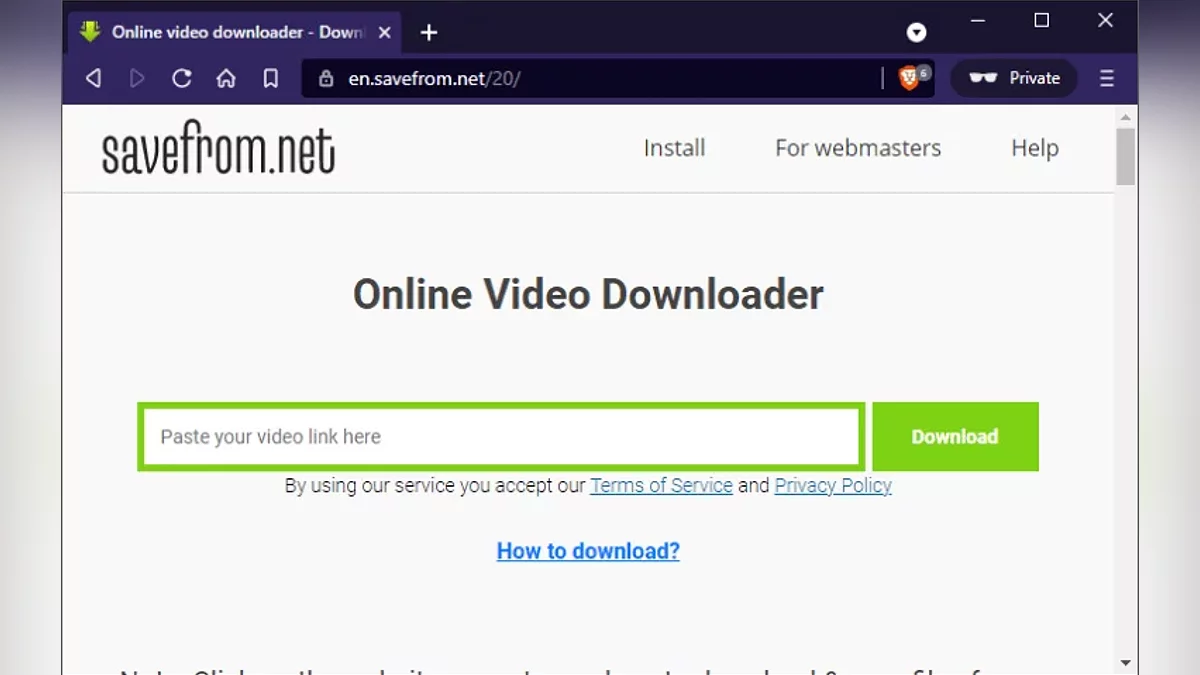The height and width of the screenshot is (675, 1200).
Task: Click the Online Video Downloader heading
Action: pyautogui.click(x=588, y=295)
